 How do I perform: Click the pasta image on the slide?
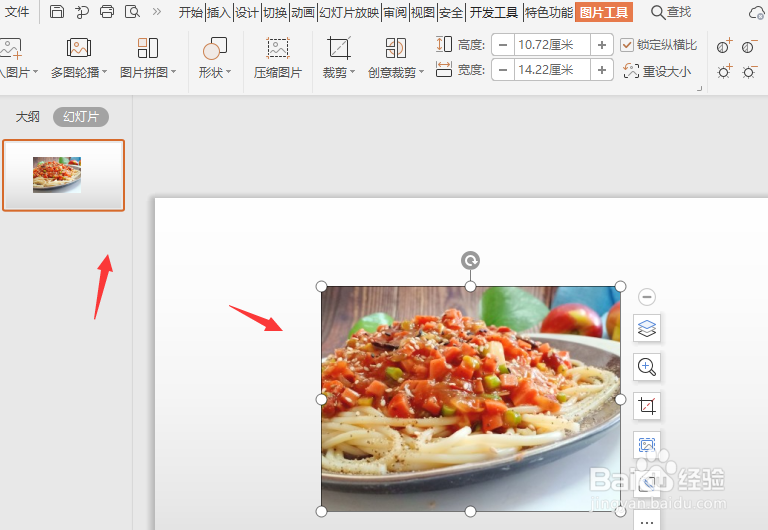click(x=471, y=399)
